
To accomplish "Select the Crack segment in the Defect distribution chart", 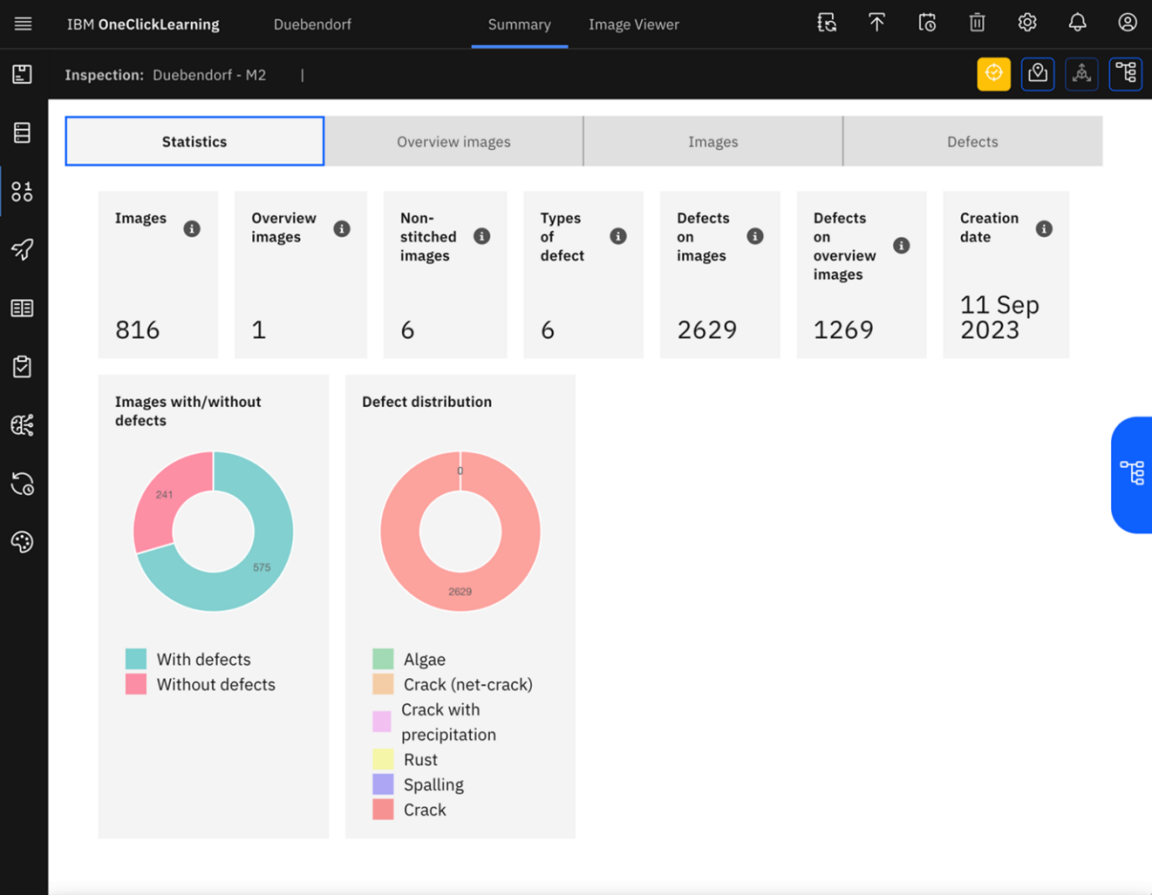I will 460,590.
